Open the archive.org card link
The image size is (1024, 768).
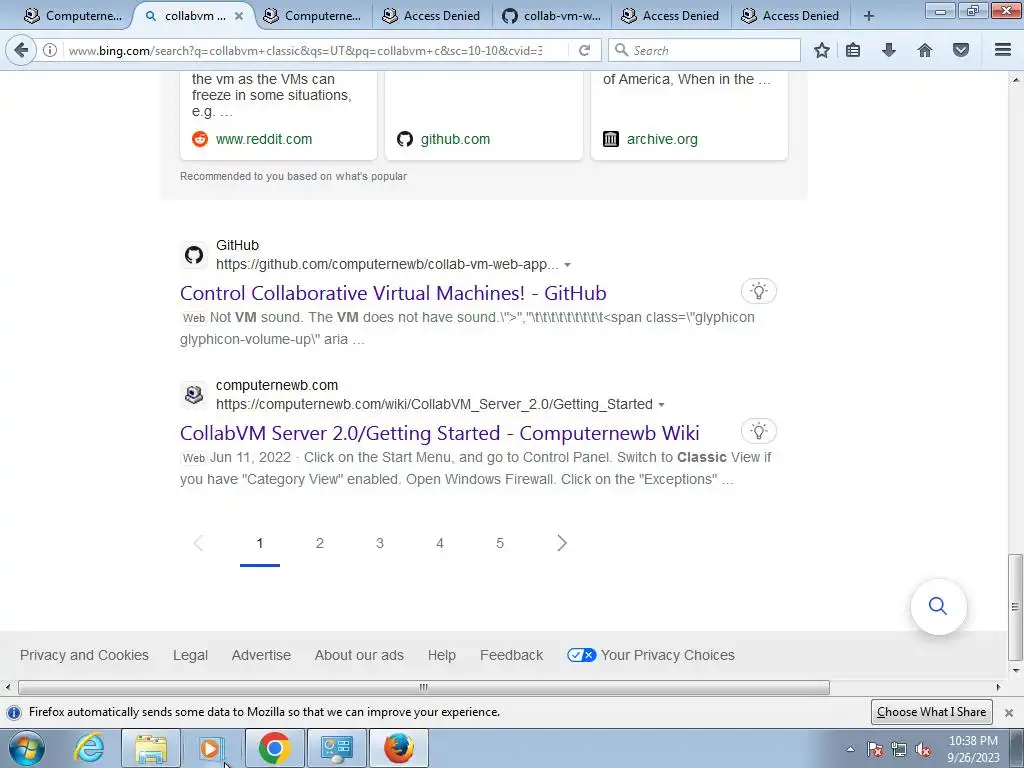[x=662, y=139]
